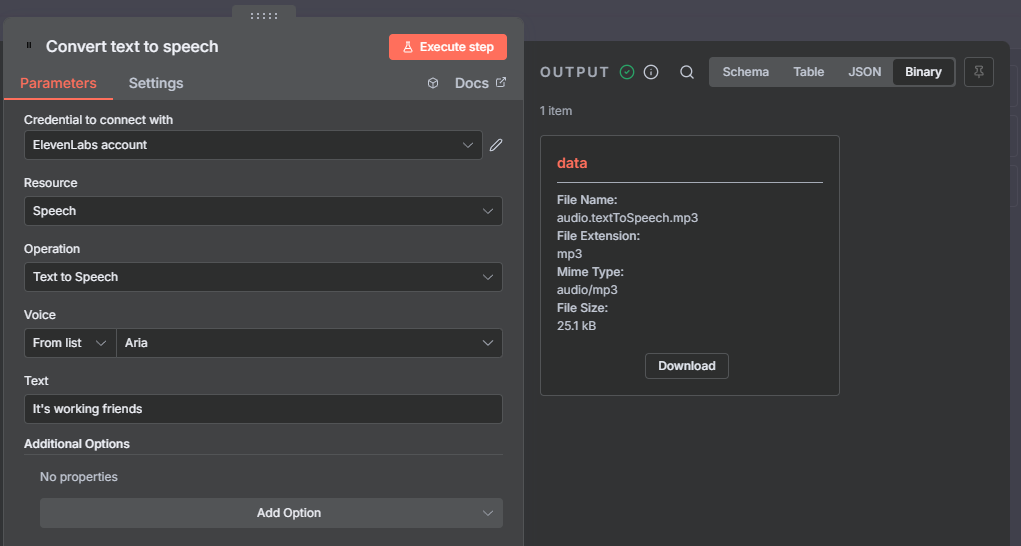Click the cube icon beside Docs
Viewport: 1021px width, 546px height.
[x=433, y=83]
